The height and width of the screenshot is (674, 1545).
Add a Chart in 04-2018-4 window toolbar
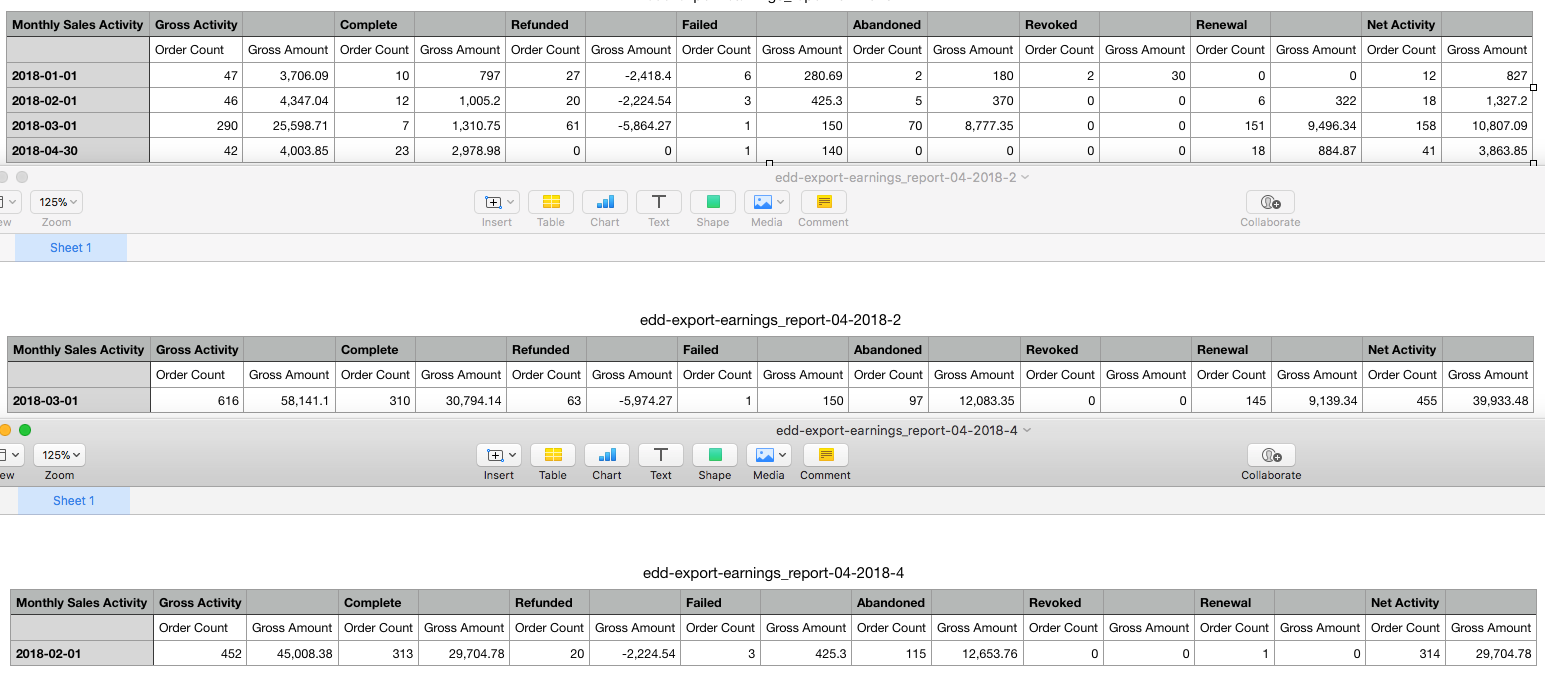(x=607, y=455)
